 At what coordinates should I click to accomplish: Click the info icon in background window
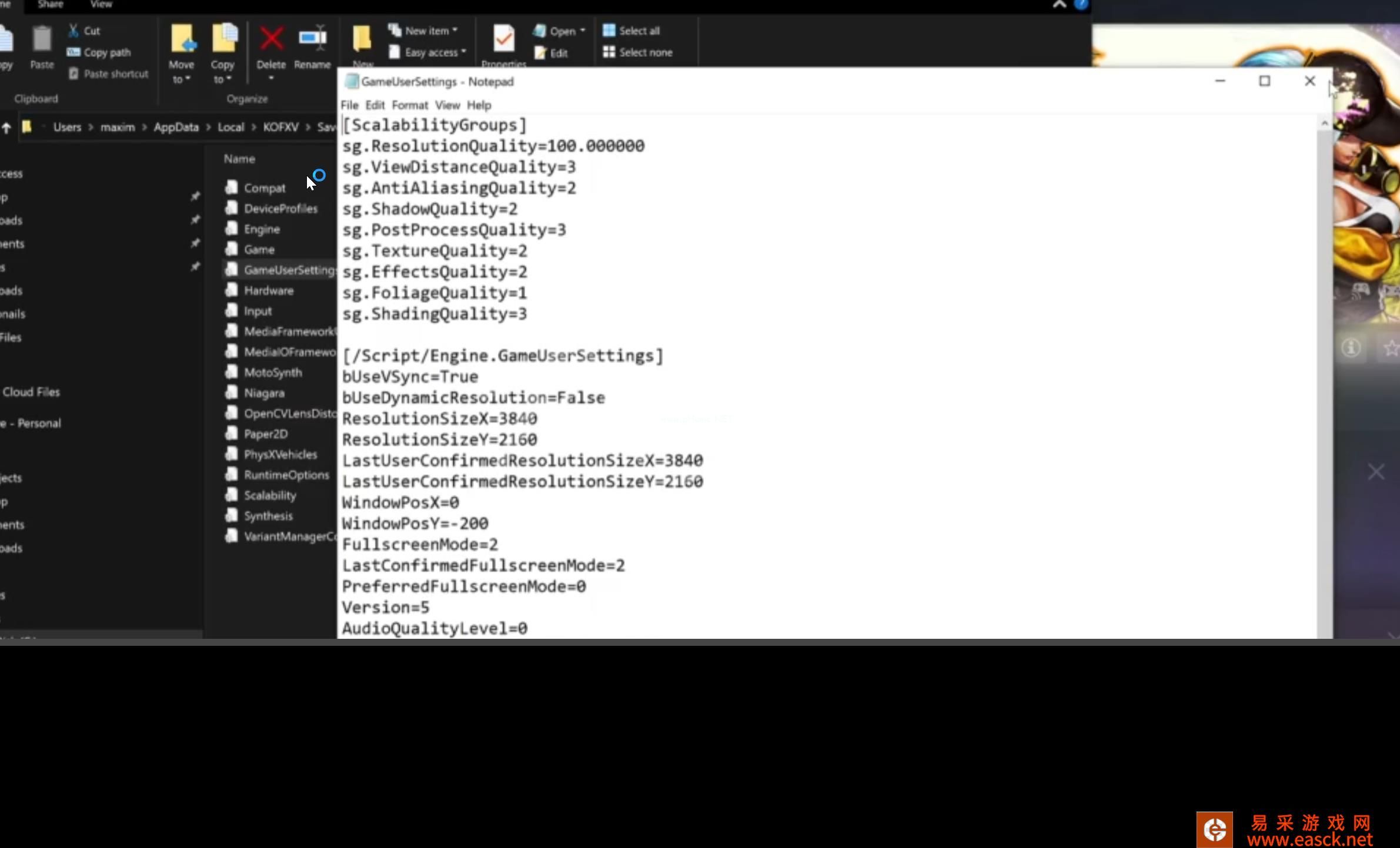pos(1351,348)
